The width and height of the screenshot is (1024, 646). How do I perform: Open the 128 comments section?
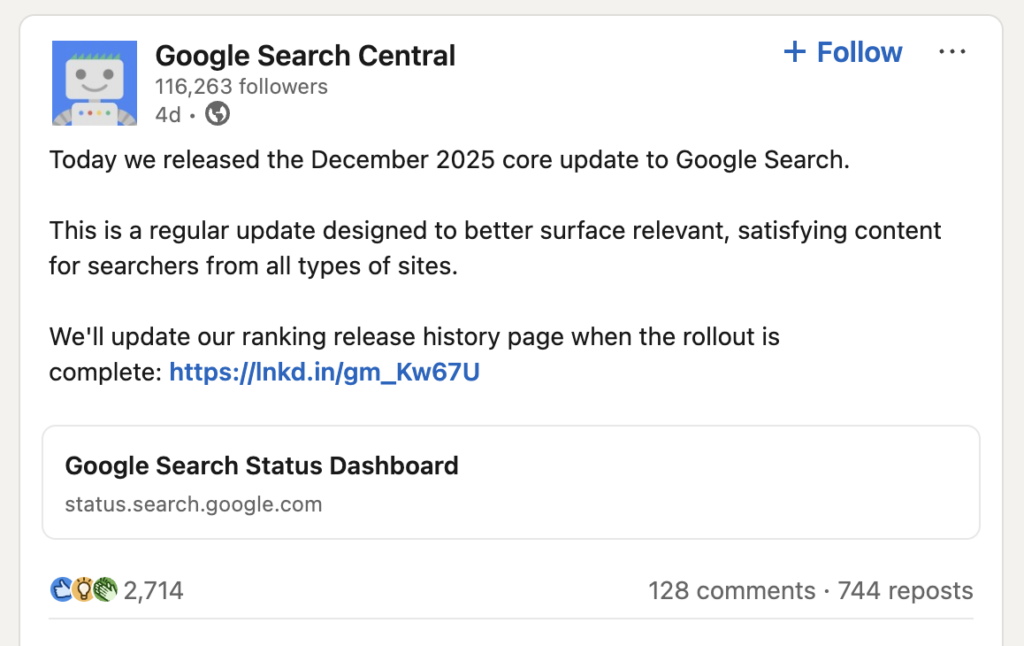733,590
